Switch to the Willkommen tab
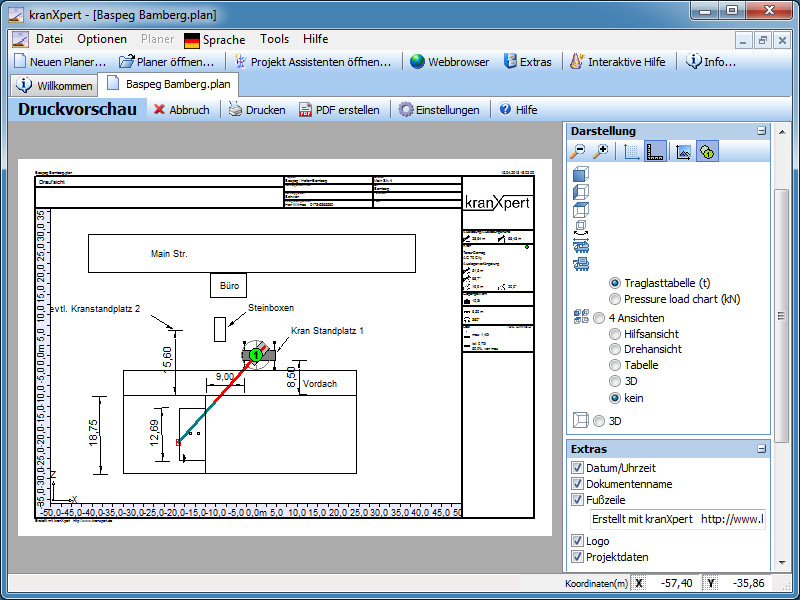Image resolution: width=800 pixels, height=600 pixels. click(x=55, y=85)
